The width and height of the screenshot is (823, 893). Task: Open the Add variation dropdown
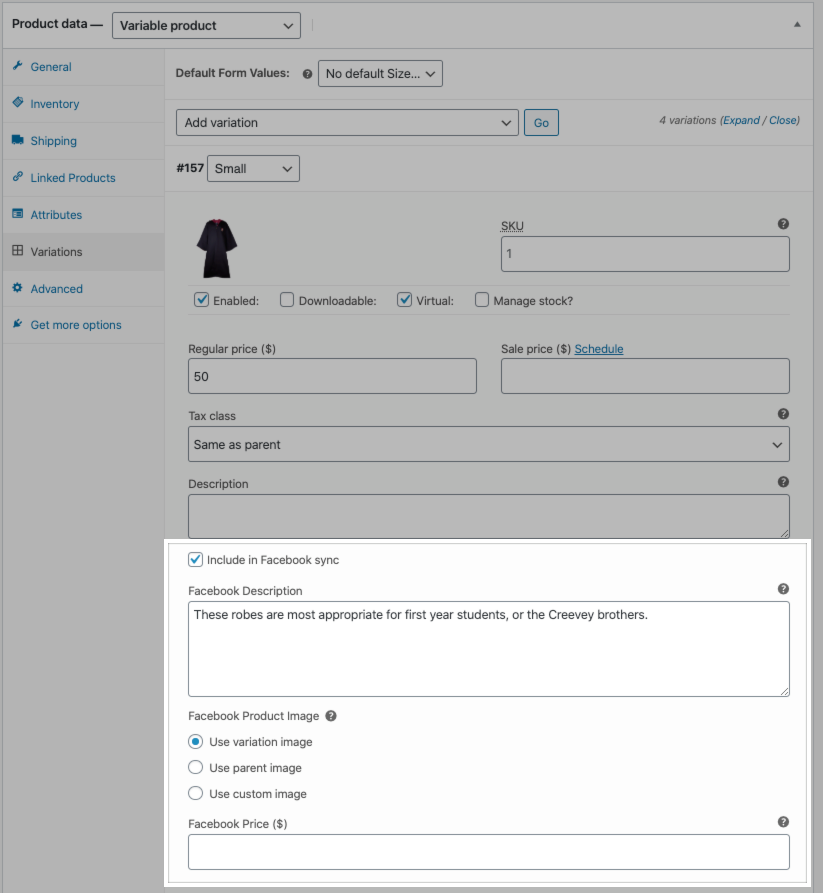click(x=347, y=122)
